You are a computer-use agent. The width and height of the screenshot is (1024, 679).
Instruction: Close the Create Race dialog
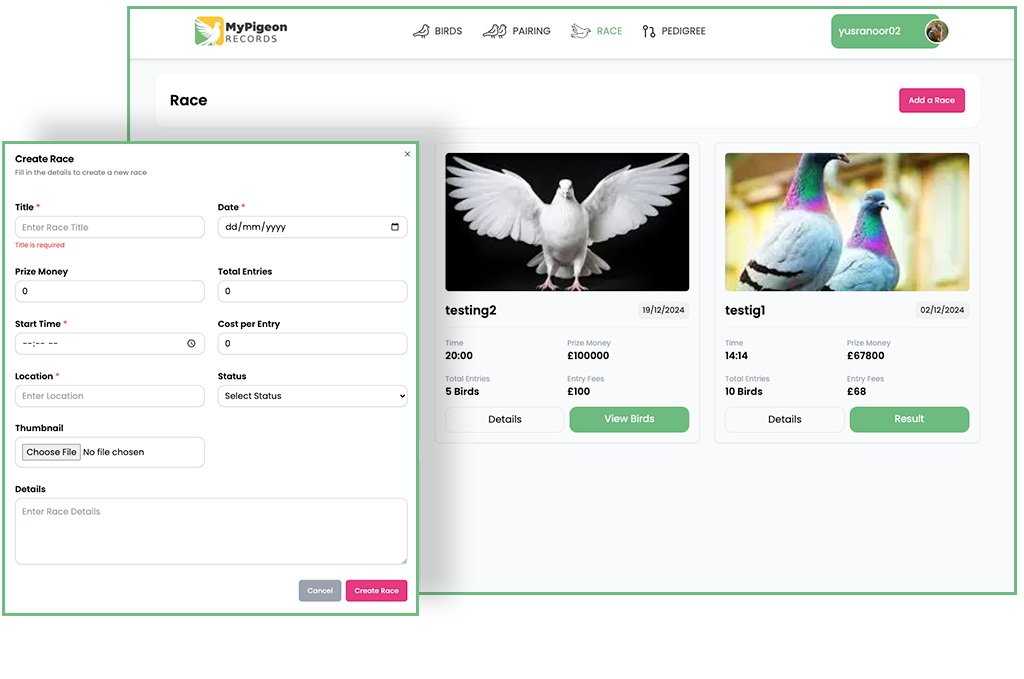(408, 154)
